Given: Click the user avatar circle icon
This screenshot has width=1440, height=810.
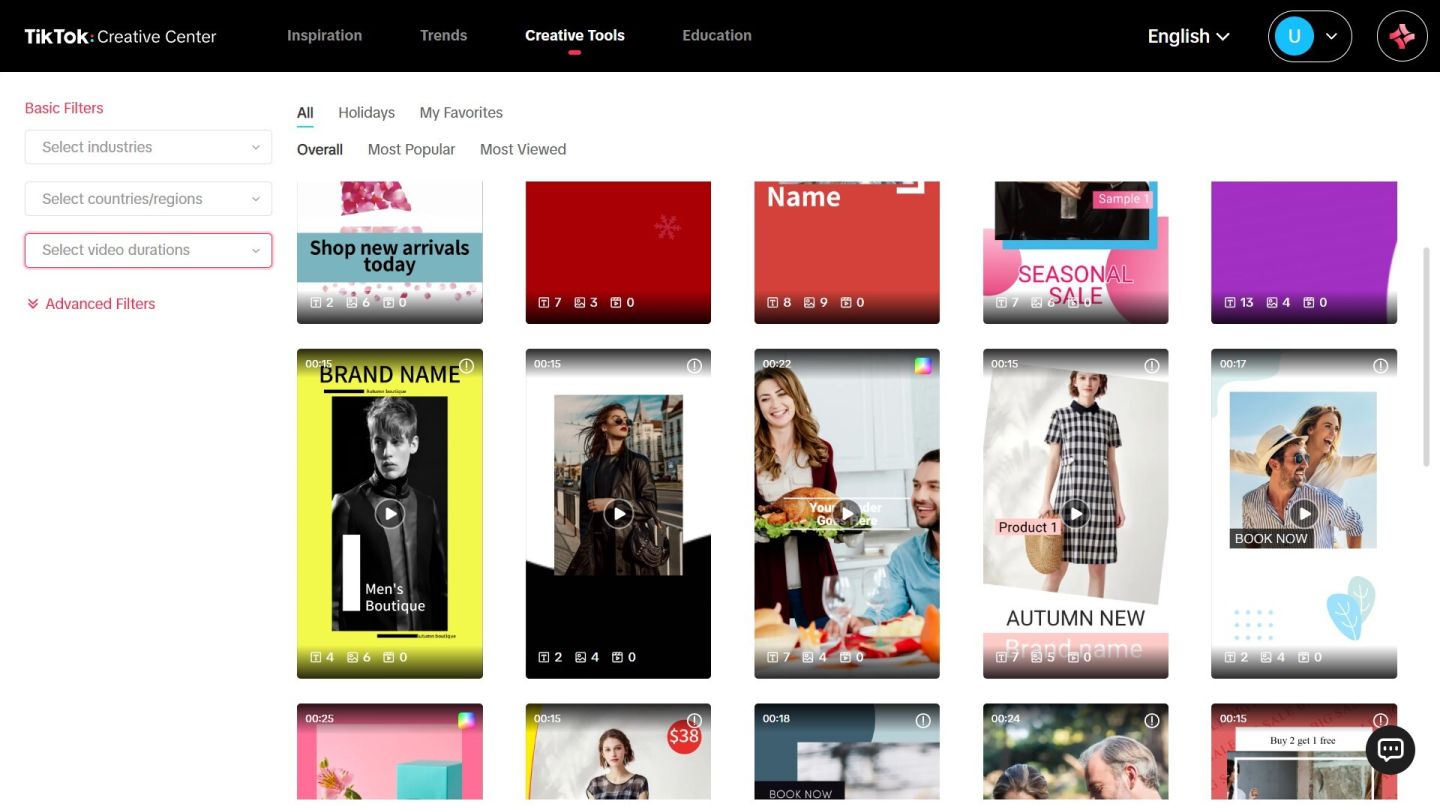Looking at the screenshot, I should 1293,37.
